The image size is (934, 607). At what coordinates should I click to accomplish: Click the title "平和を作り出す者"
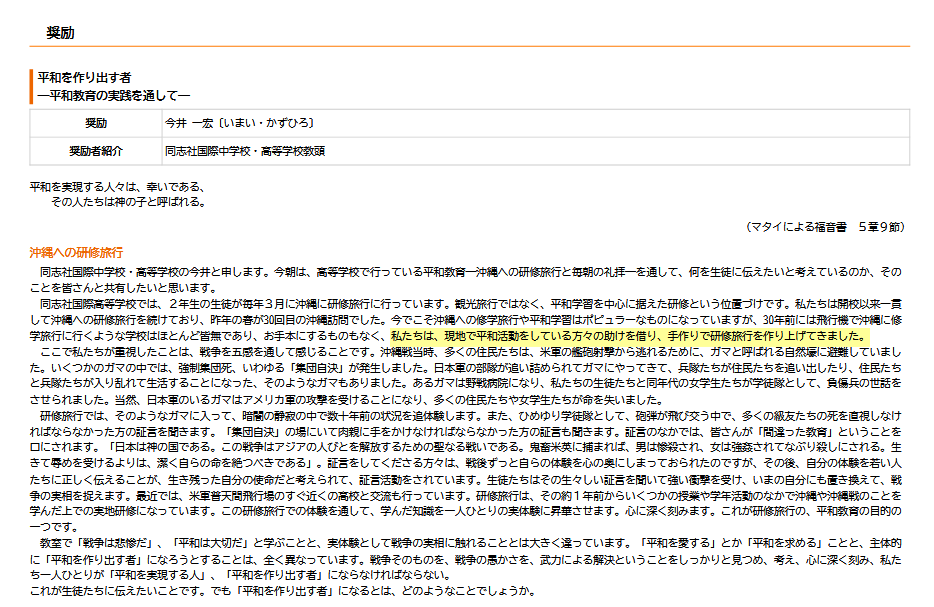coord(84,77)
